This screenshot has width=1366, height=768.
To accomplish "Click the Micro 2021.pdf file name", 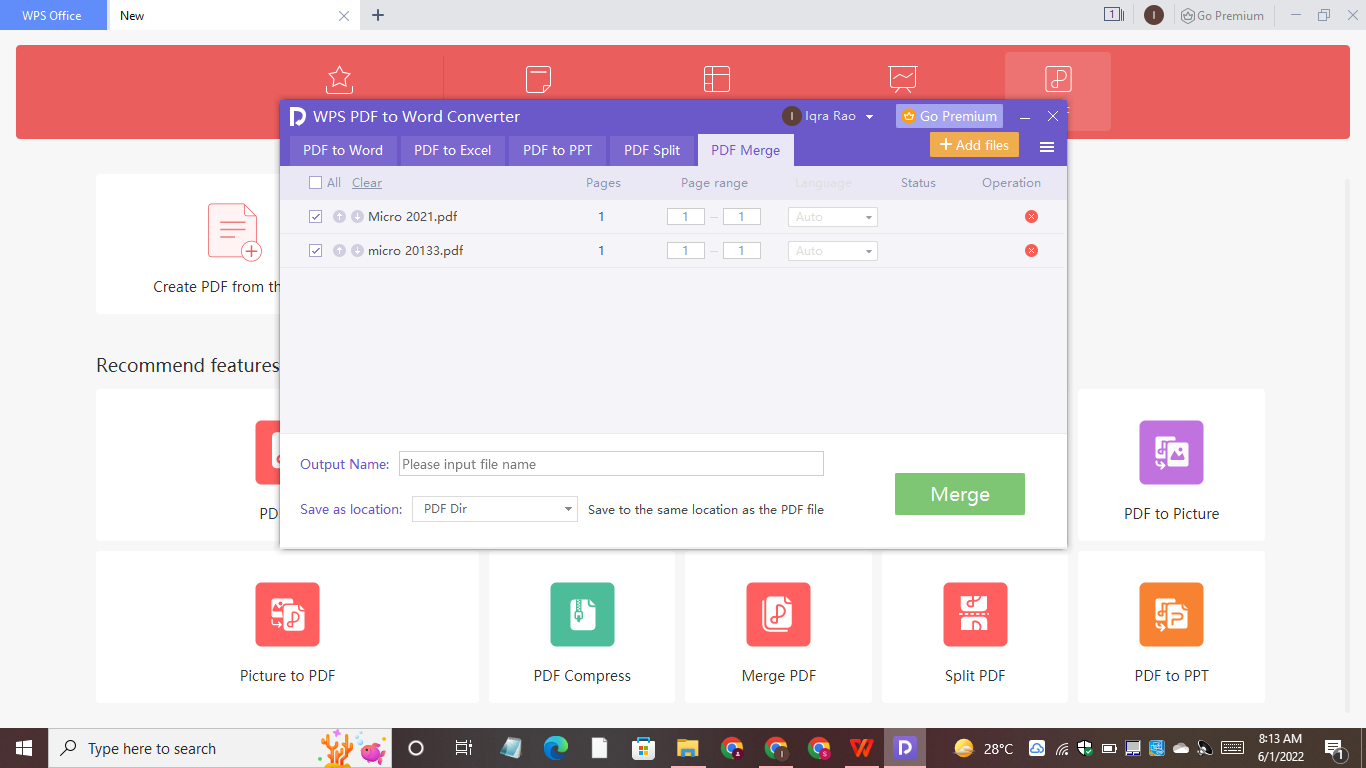I will tap(412, 217).
